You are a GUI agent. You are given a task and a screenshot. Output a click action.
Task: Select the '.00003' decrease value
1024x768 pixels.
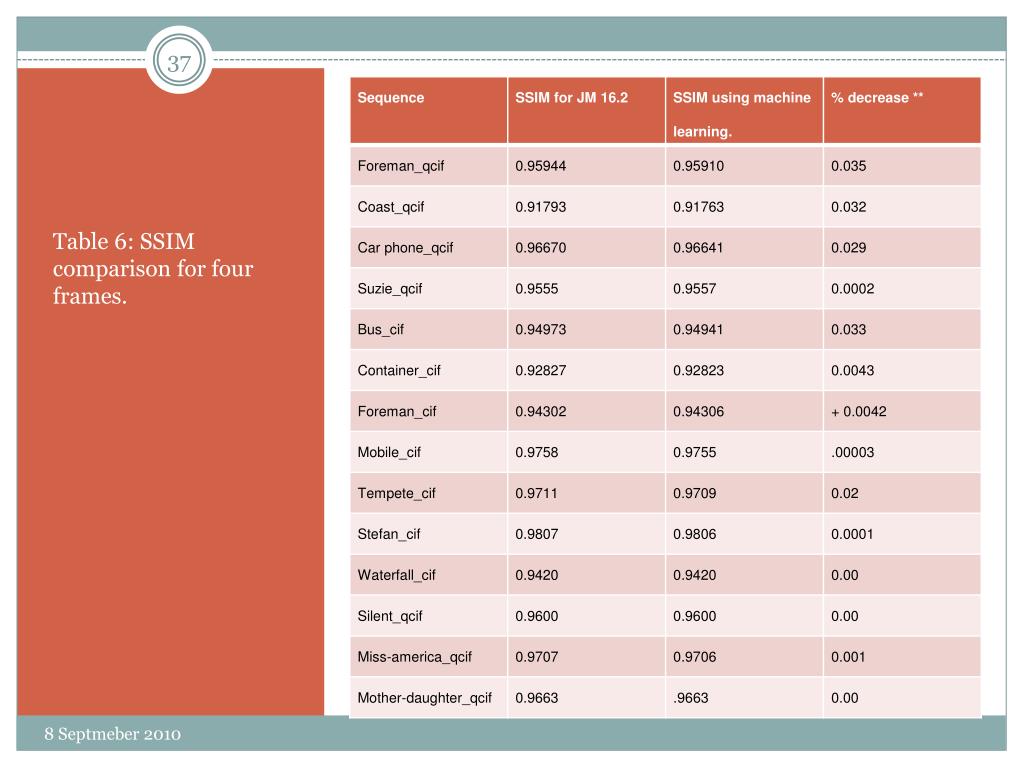click(x=852, y=453)
